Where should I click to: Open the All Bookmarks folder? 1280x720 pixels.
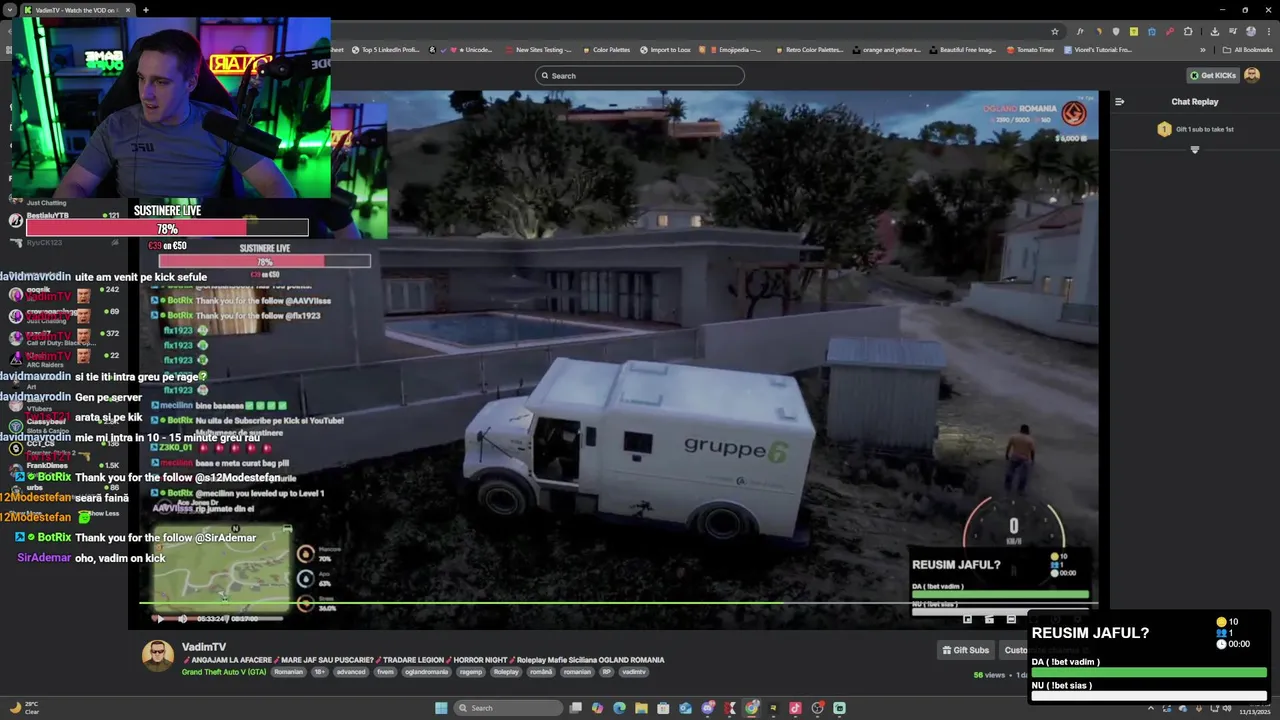pos(1246,50)
